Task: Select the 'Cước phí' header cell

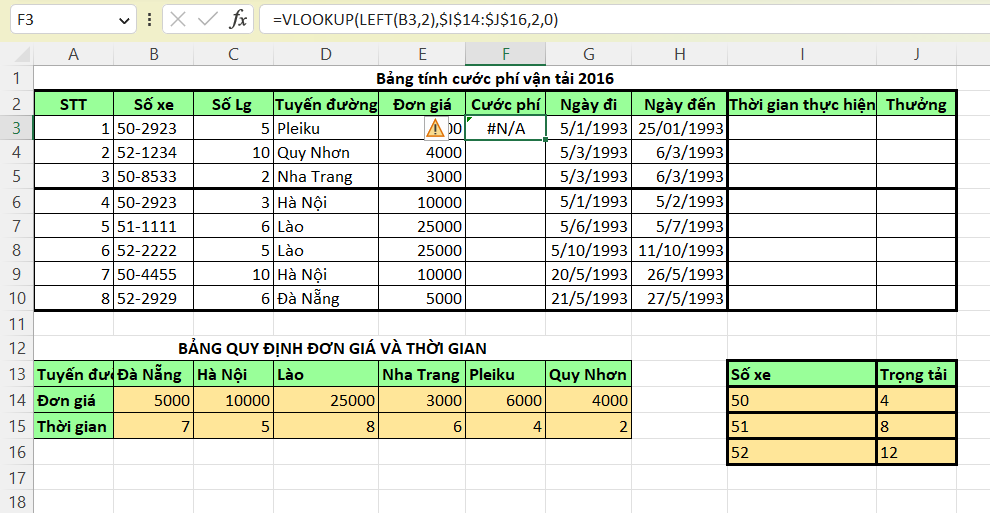Action: (506, 104)
